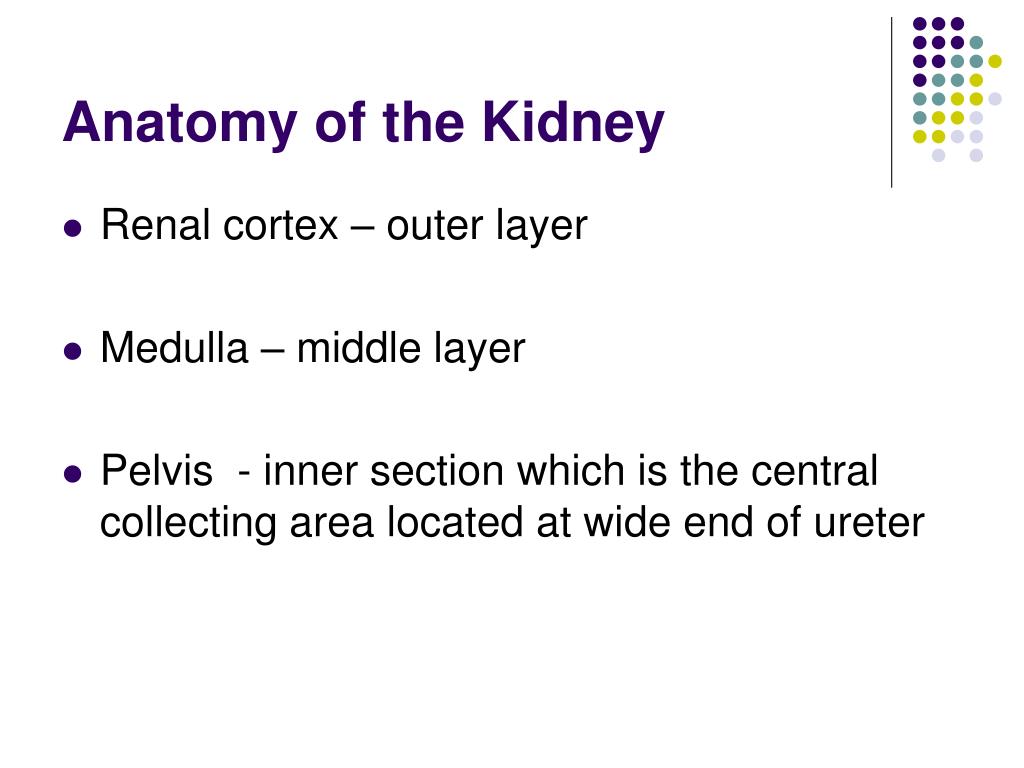Click the slide title Anatomy of the Kidney
This screenshot has width=1024, height=768.
click(363, 124)
